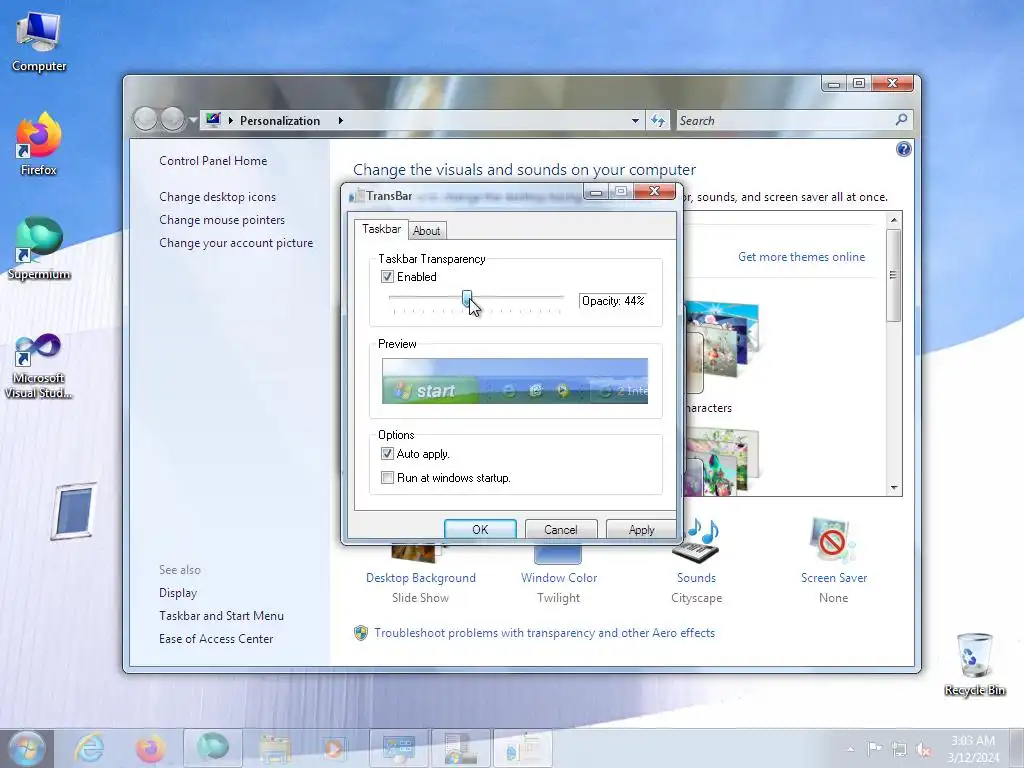Click the opacity slider thumb in TransBar
Image resolution: width=1024 pixels, height=768 pixels.
point(467,299)
